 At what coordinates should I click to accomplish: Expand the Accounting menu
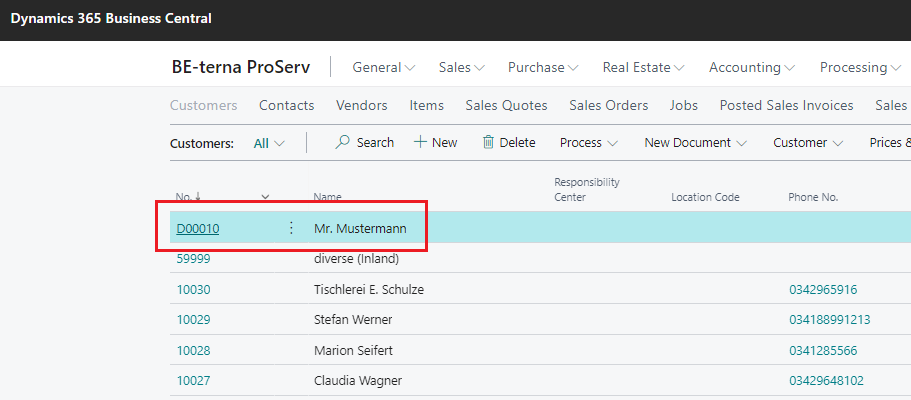pos(752,67)
